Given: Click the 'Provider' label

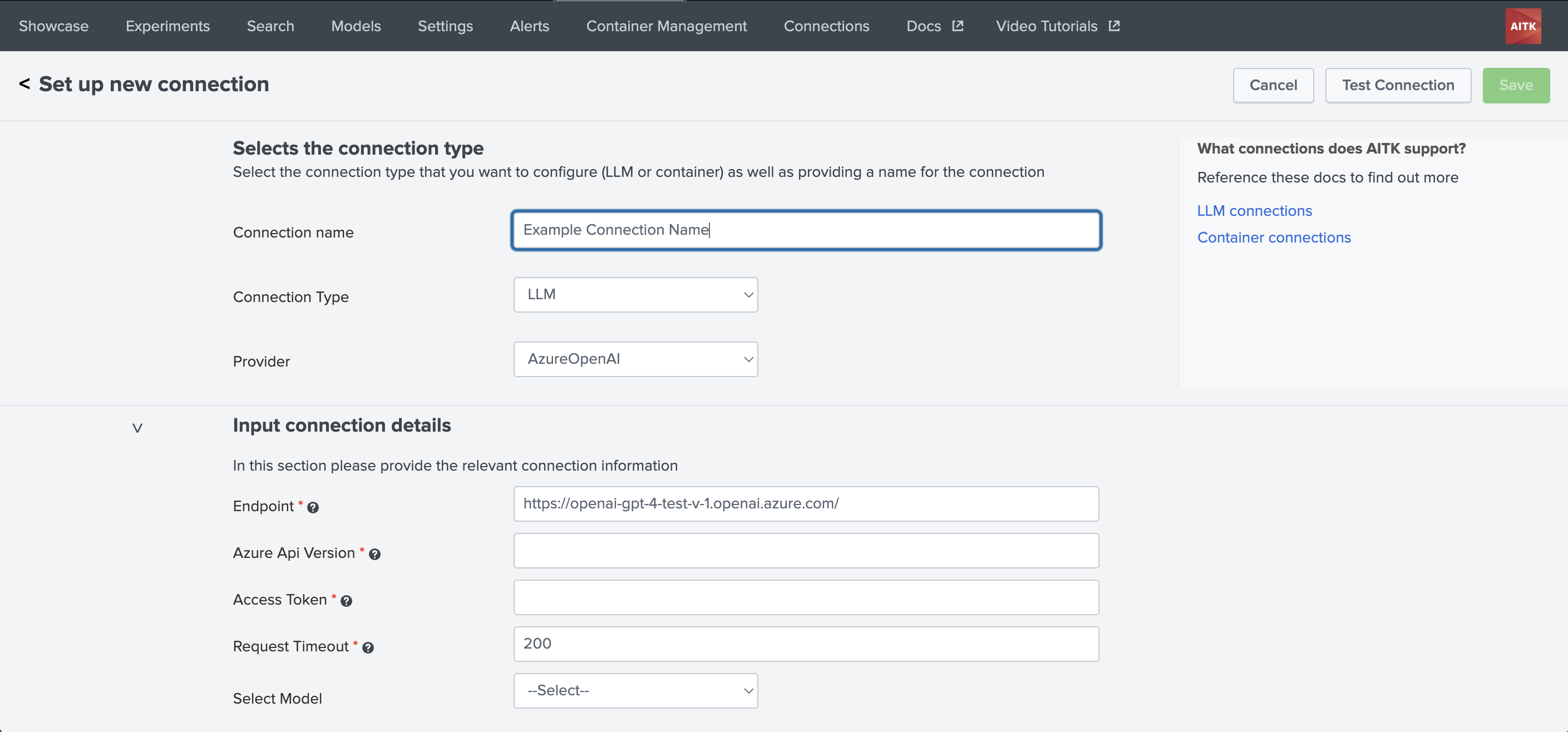Looking at the screenshot, I should click(261, 362).
